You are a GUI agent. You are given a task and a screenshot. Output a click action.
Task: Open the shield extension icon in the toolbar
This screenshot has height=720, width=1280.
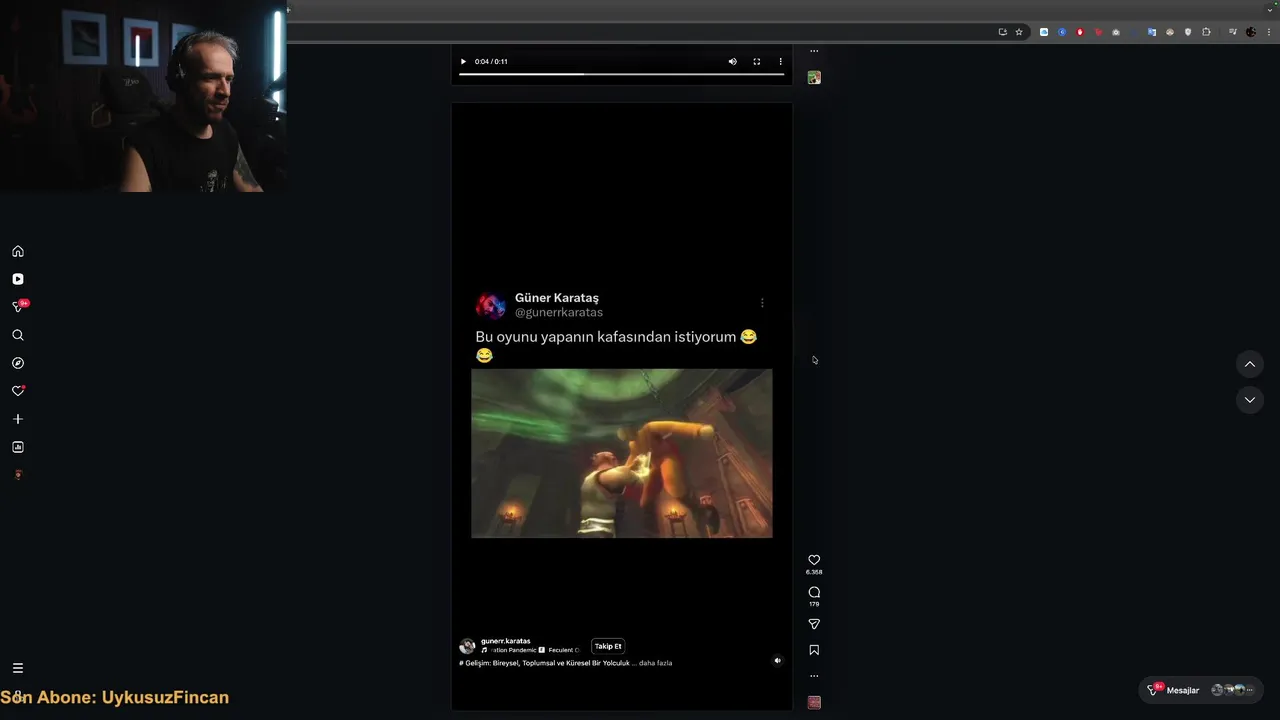click(x=1188, y=32)
